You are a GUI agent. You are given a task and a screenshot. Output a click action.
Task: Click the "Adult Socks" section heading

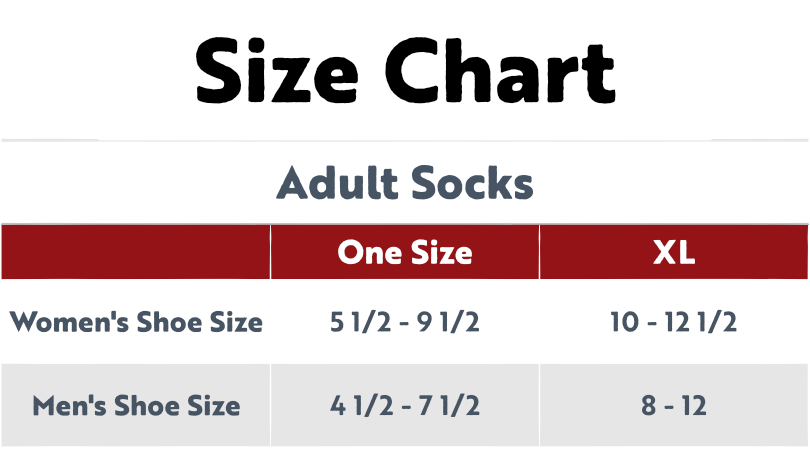[x=404, y=183]
